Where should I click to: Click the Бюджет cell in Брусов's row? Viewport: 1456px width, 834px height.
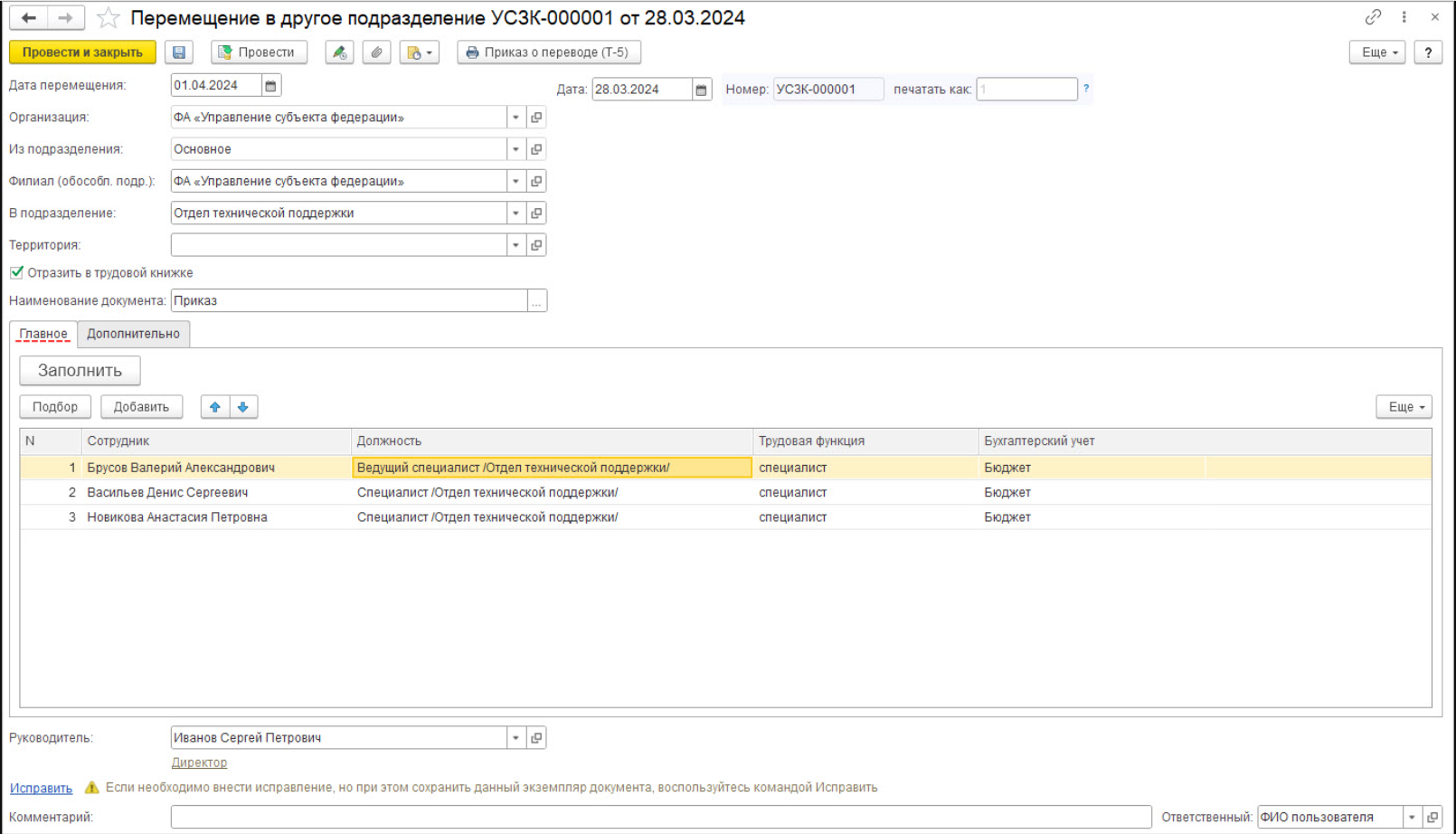tap(1092, 468)
